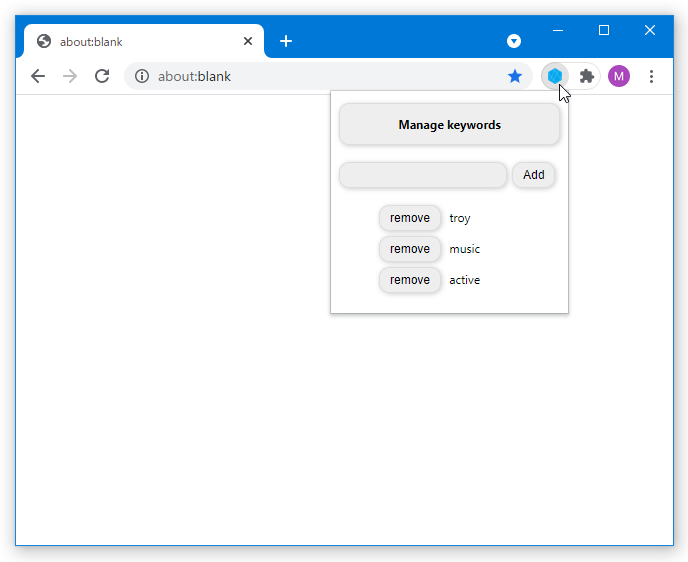Viewport: 688px width, 562px height.
Task: Click the Add button
Action: [534, 175]
